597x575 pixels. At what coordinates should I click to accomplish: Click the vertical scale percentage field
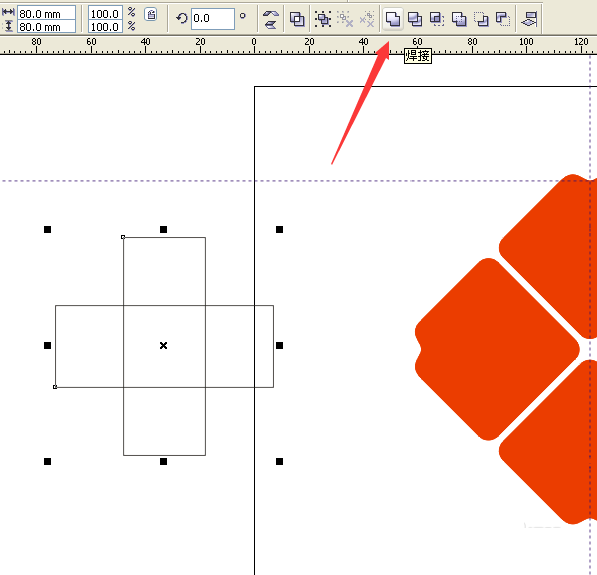click(105, 27)
